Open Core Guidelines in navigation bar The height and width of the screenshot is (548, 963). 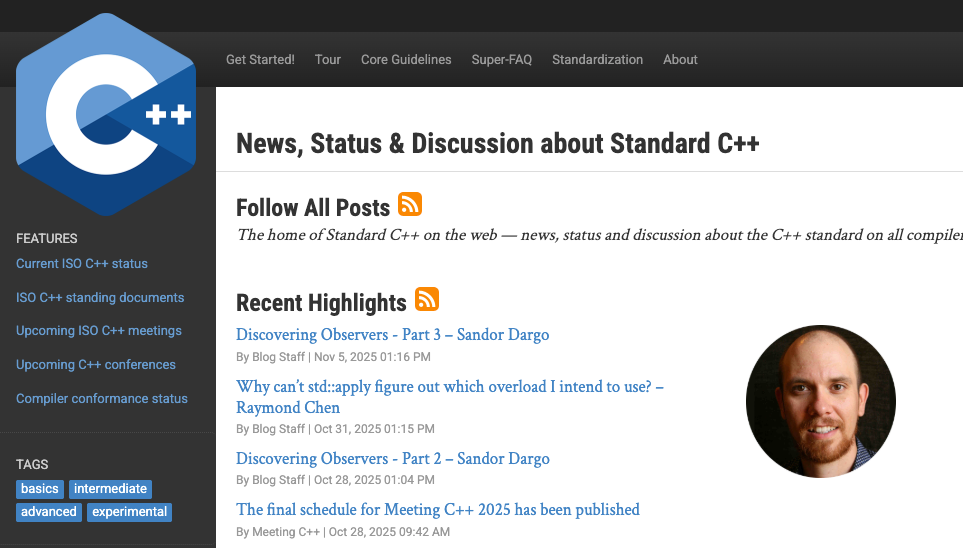(406, 60)
